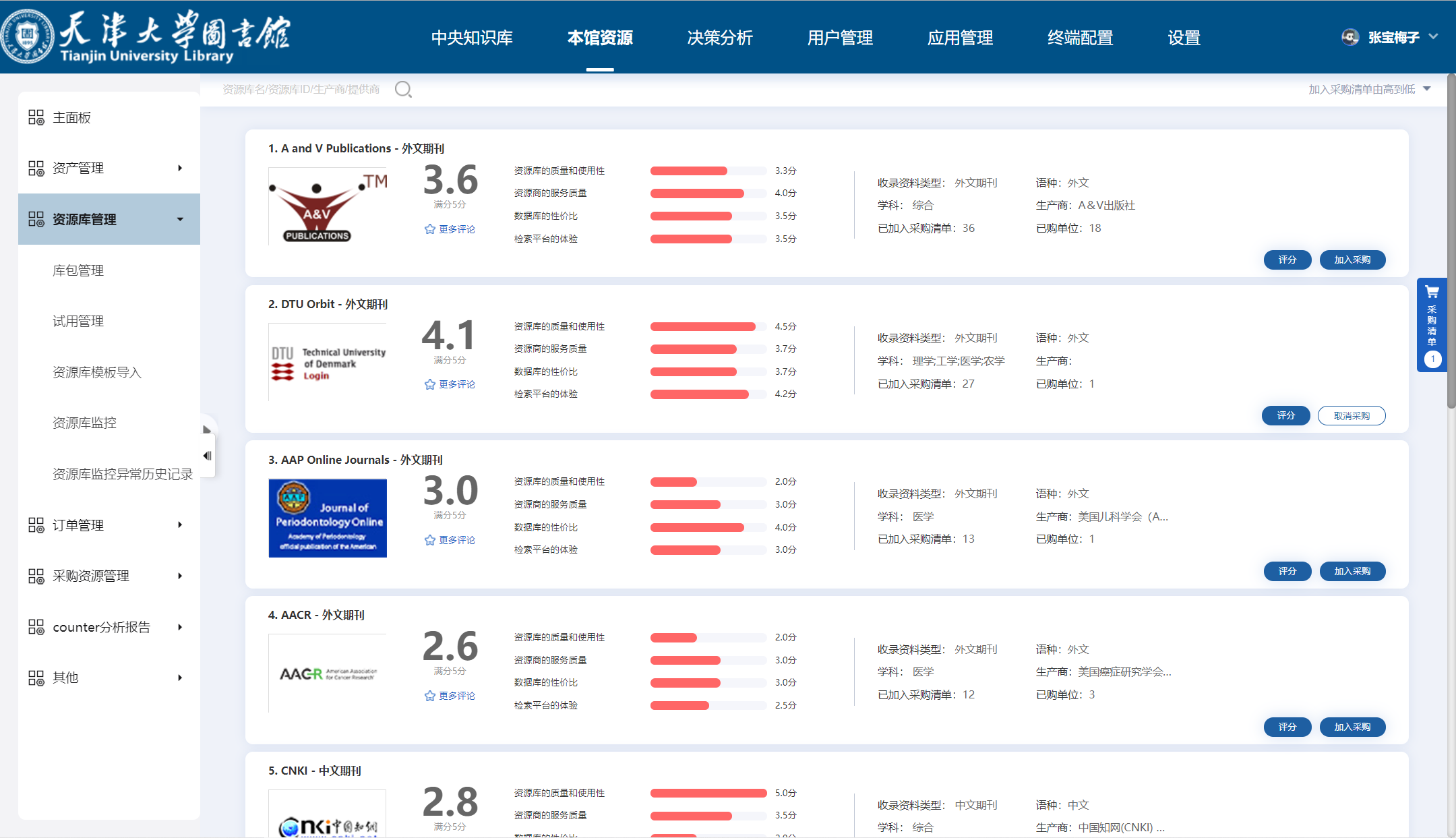Click the resource search input field
This screenshot has height=838, width=1456.
click(x=301, y=89)
